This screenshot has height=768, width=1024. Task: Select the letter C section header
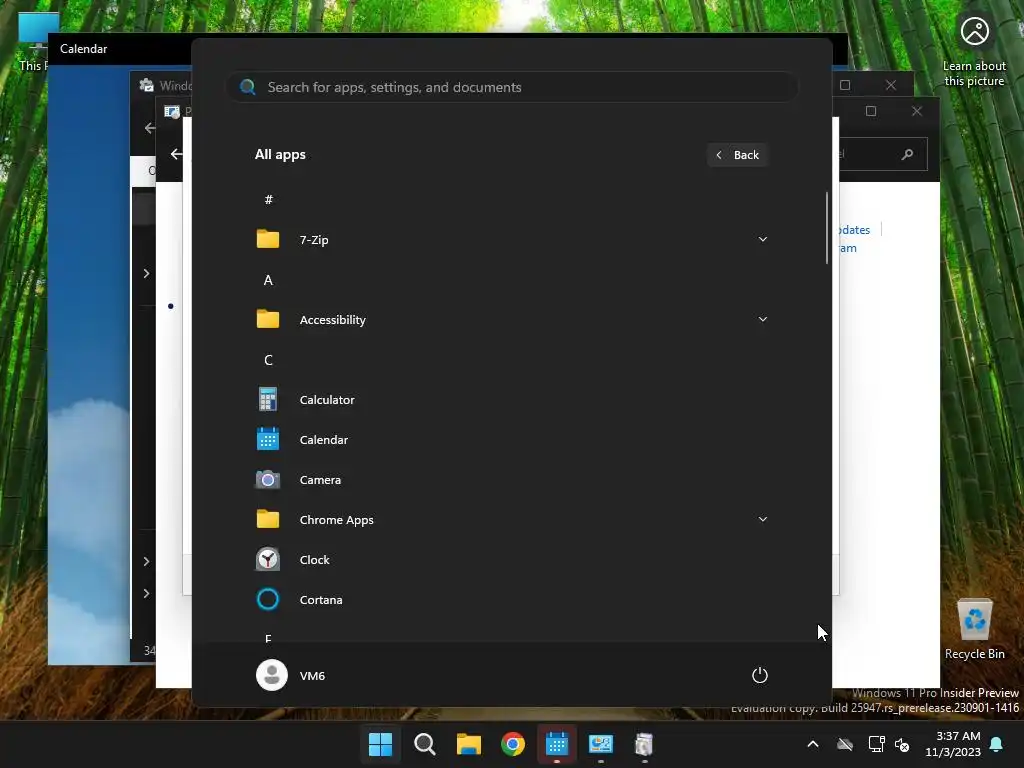click(x=268, y=360)
